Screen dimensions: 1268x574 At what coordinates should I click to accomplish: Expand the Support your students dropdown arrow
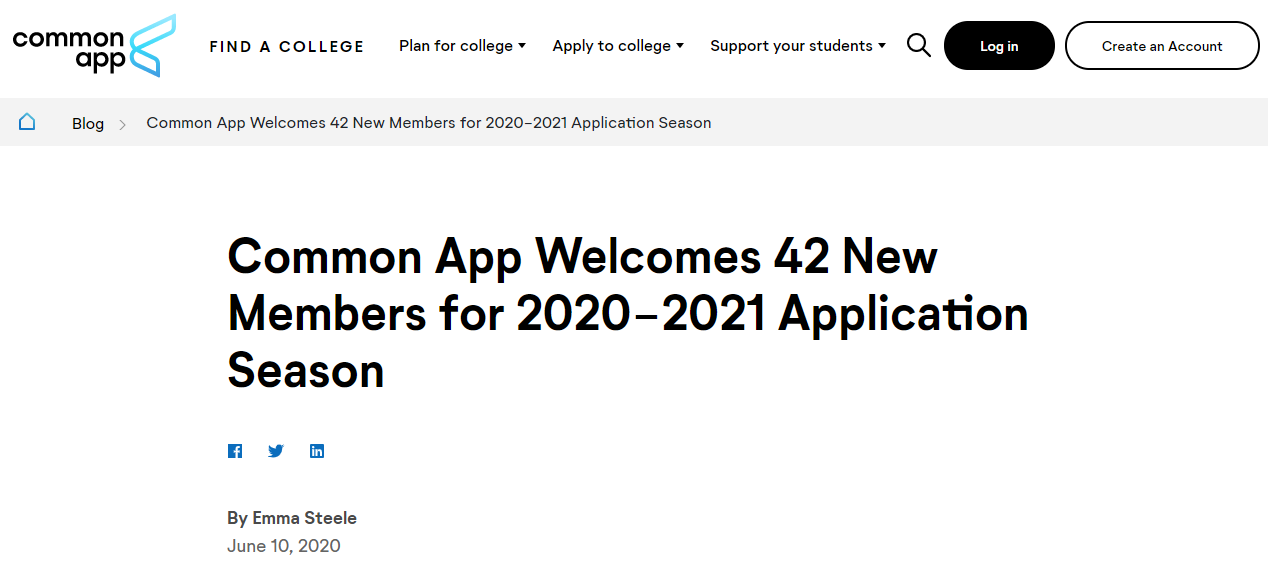(x=882, y=46)
